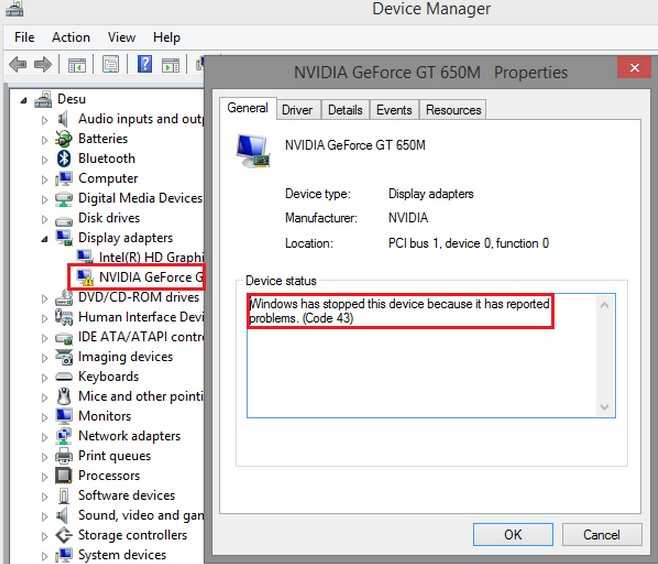Viewport: 658px width, 564px height.
Task: Select the Desu computer root text
Action: pos(71,99)
